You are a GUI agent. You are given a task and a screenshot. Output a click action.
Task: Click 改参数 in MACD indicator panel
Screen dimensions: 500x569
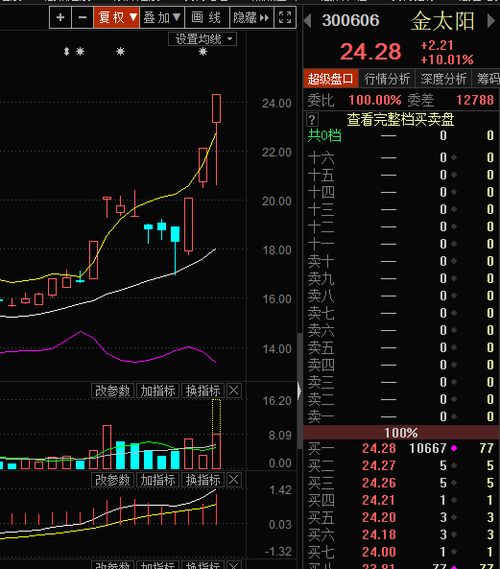(112, 480)
